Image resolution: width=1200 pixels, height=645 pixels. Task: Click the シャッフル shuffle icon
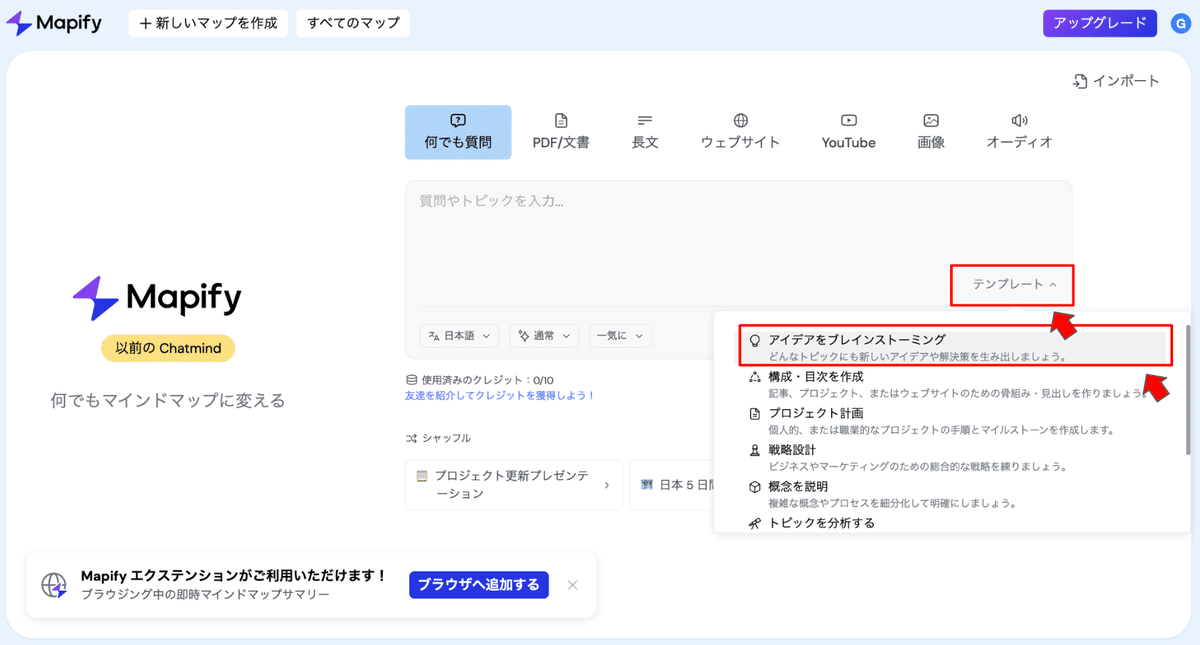pos(411,437)
